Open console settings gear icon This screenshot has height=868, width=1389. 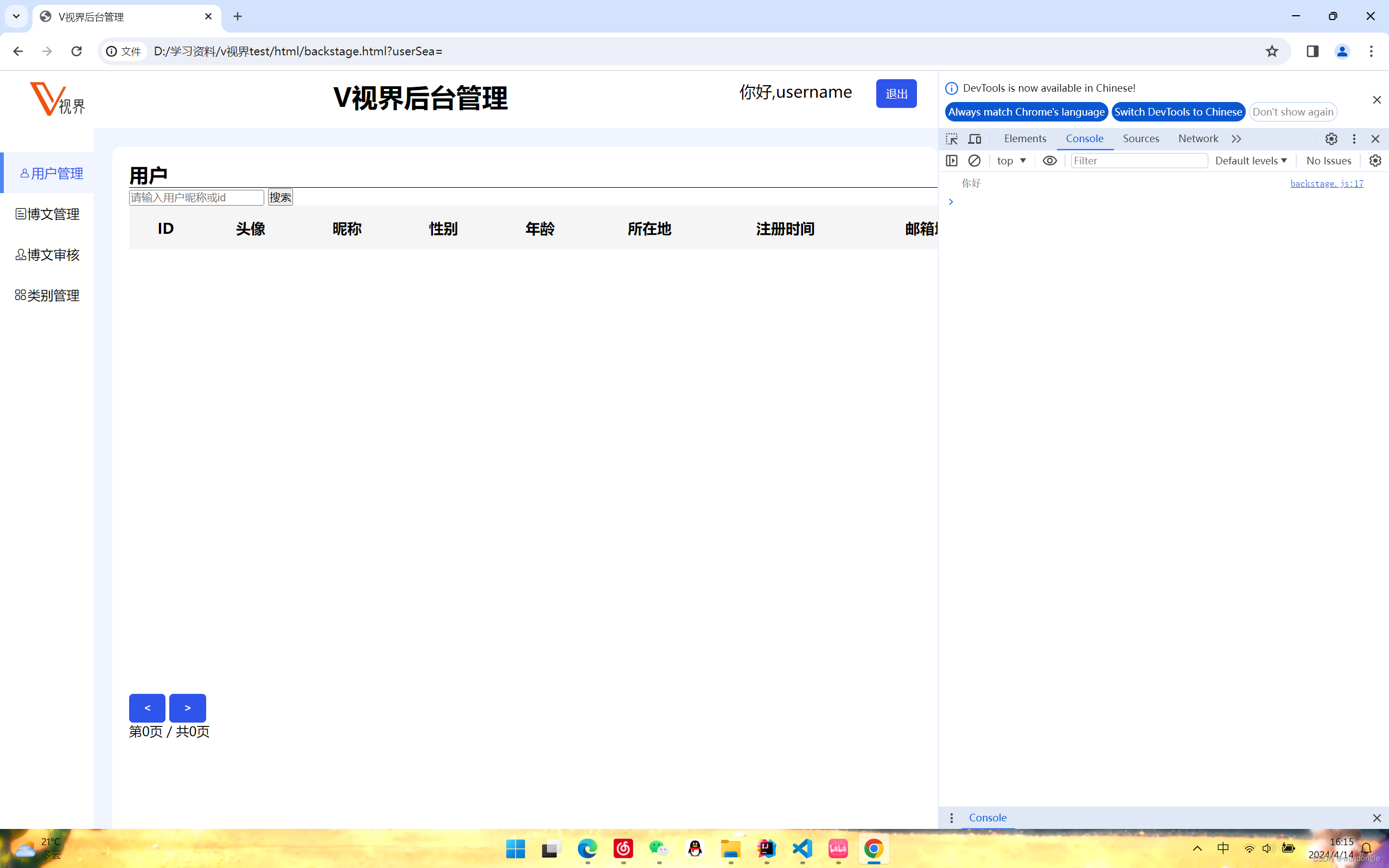pos(1375,161)
